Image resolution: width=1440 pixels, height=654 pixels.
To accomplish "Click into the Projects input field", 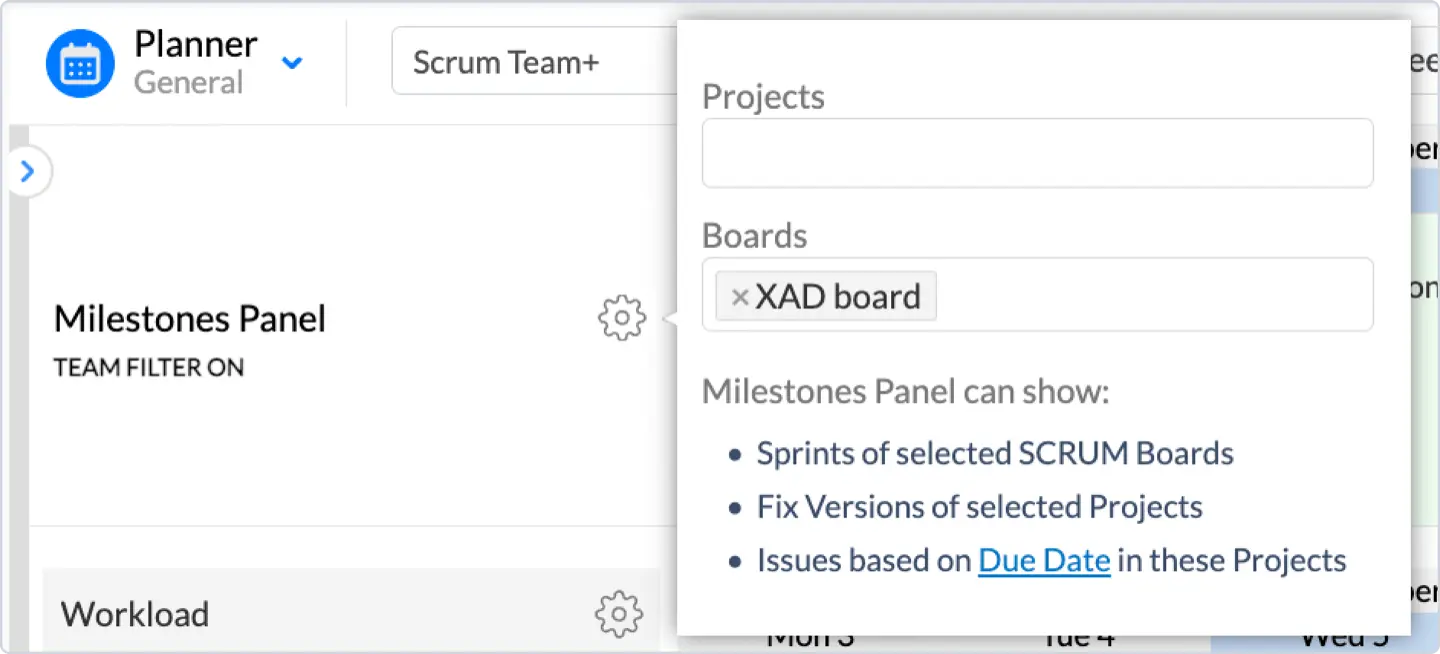I will (x=1037, y=153).
